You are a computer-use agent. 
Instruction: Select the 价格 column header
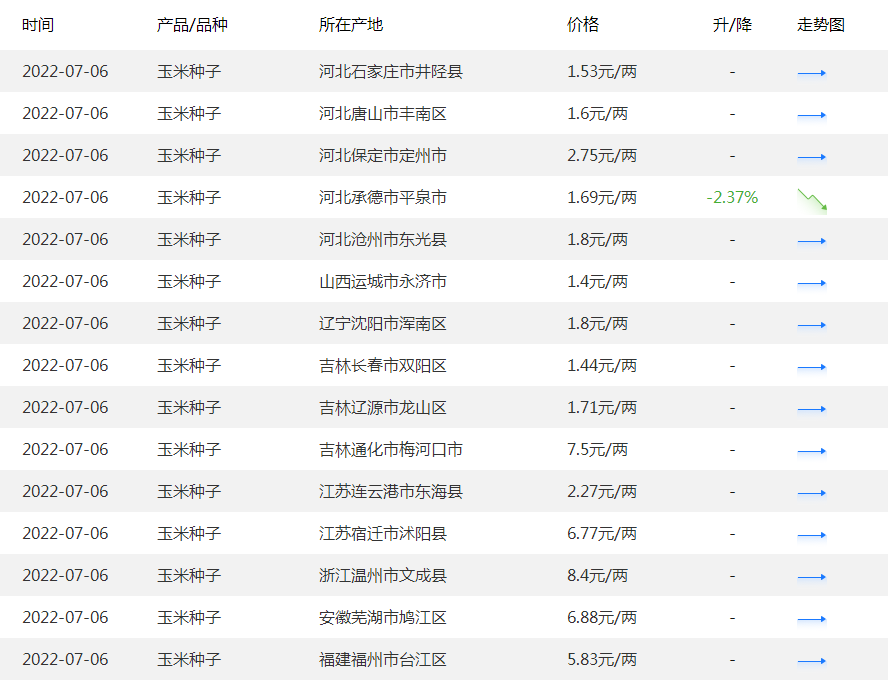point(583,24)
